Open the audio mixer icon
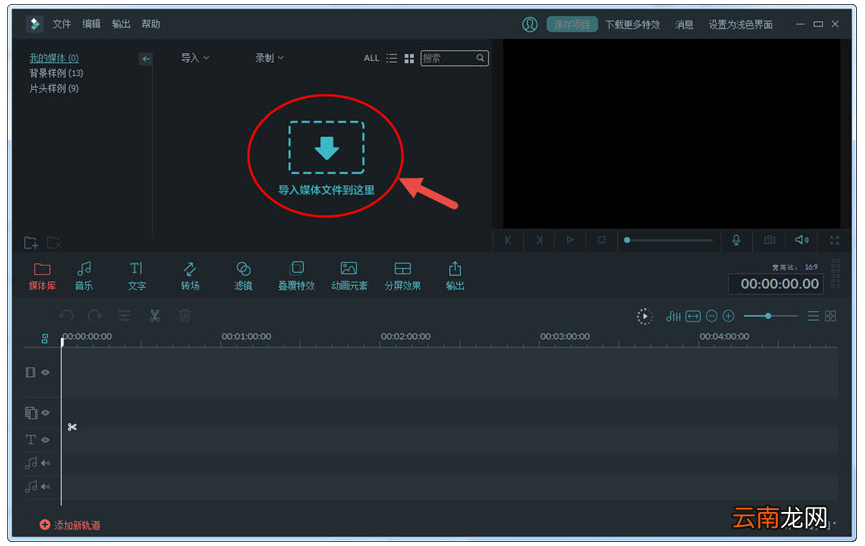 [x=674, y=316]
